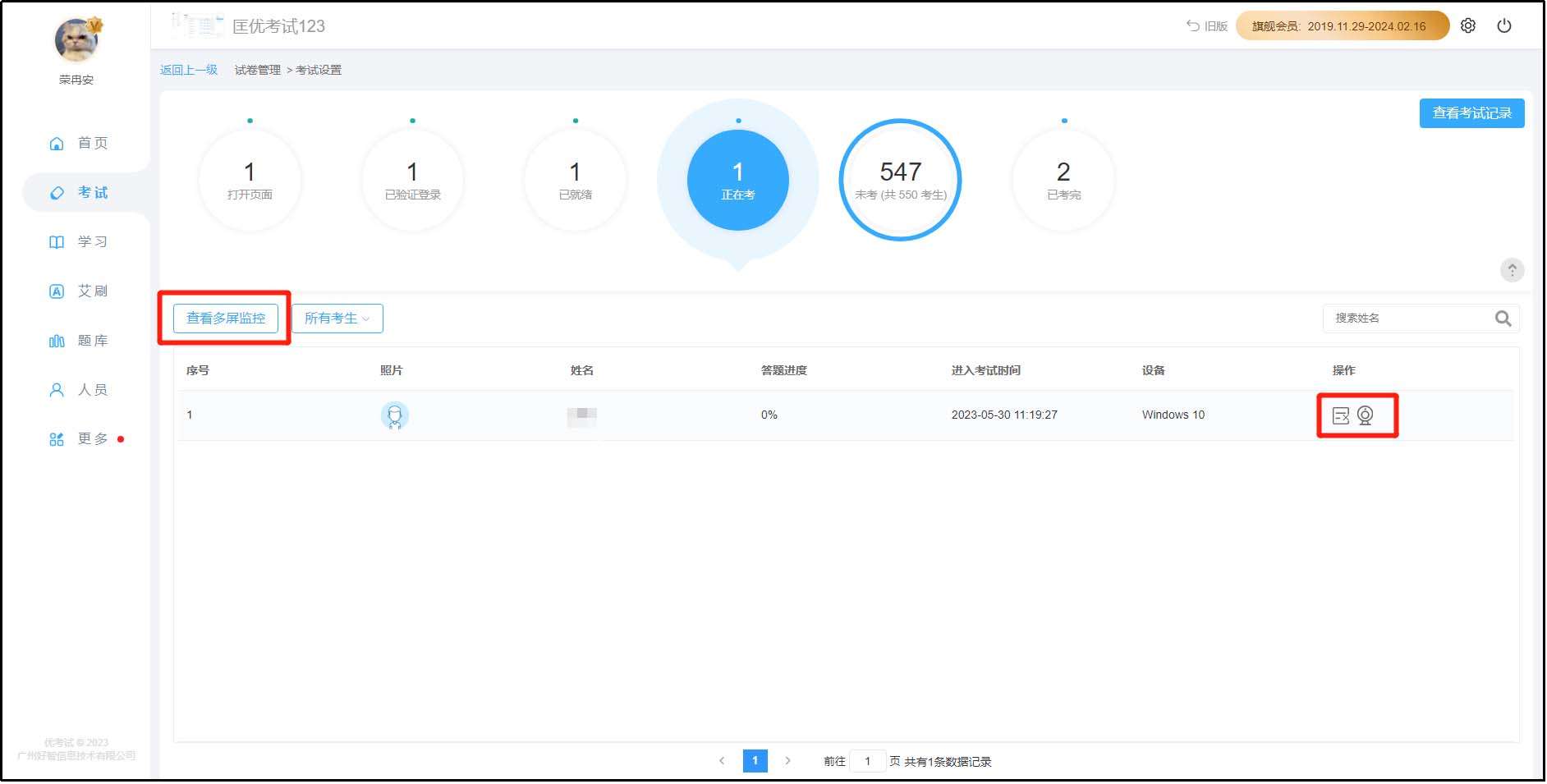Switch back to 旧版 old version
The image size is (1547, 784).
click(1208, 26)
